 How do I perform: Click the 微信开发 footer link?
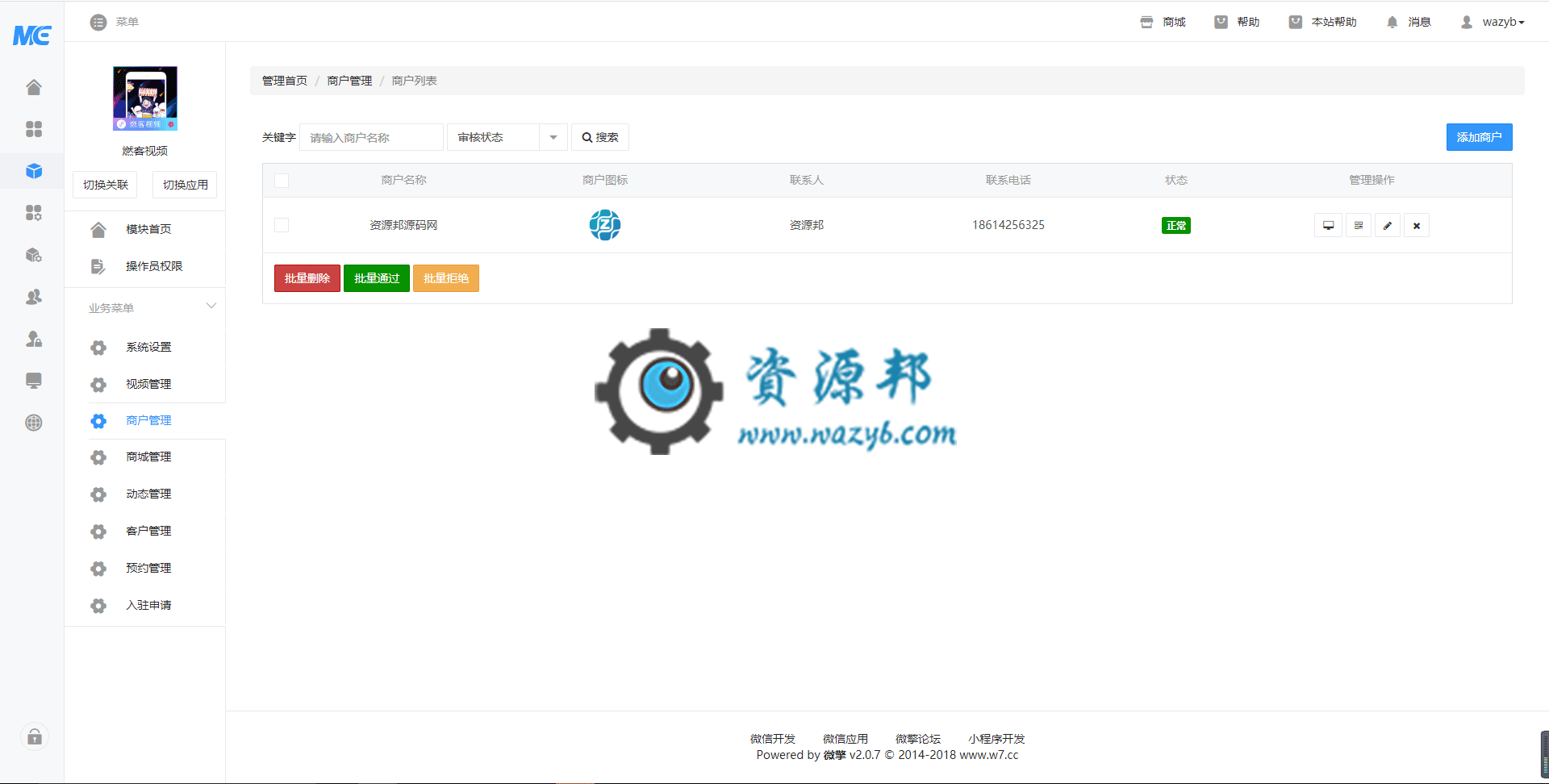pos(773,739)
